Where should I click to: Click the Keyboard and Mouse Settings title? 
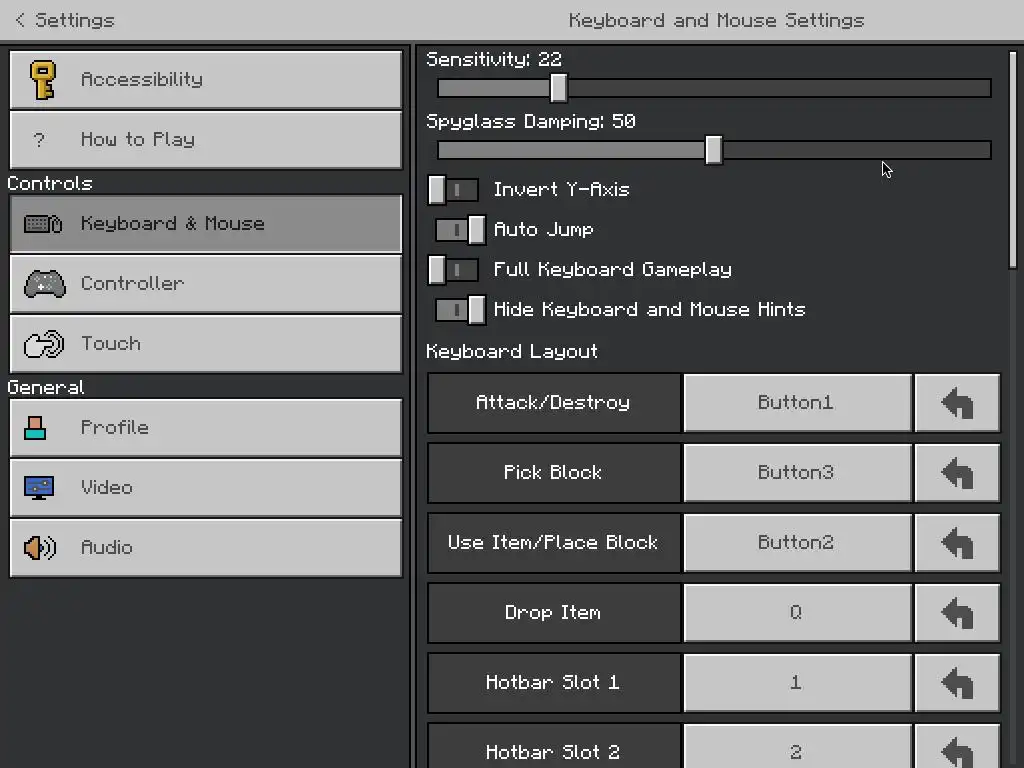(716, 20)
